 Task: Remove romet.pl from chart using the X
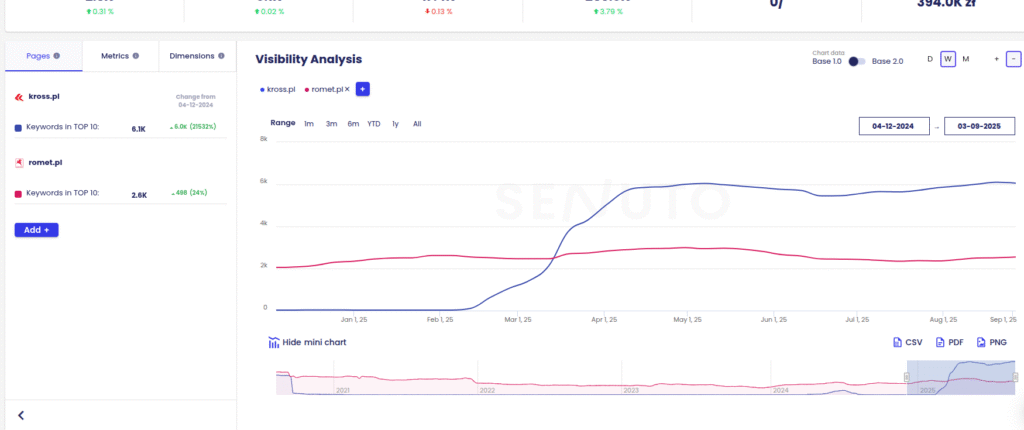347,89
